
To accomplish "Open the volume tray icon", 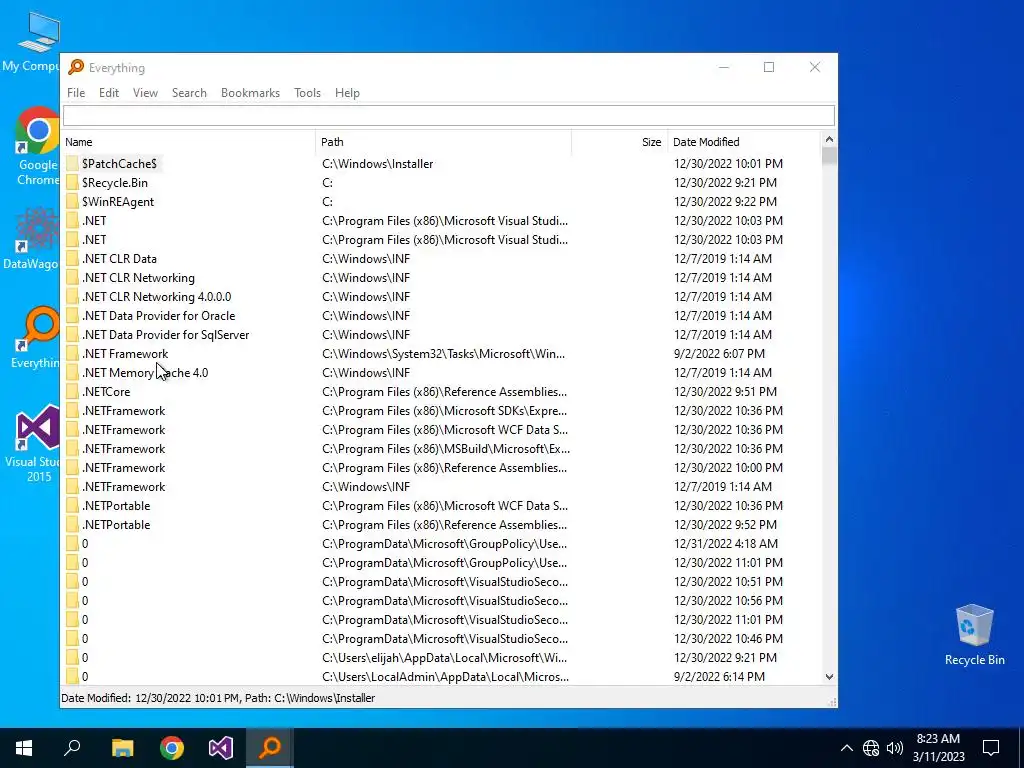I will [x=895, y=748].
